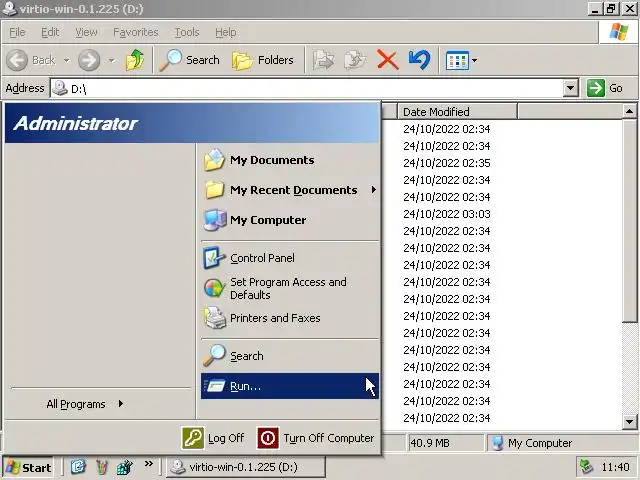Click the Move To toolbar icon
The image size is (640, 480).
(323, 60)
